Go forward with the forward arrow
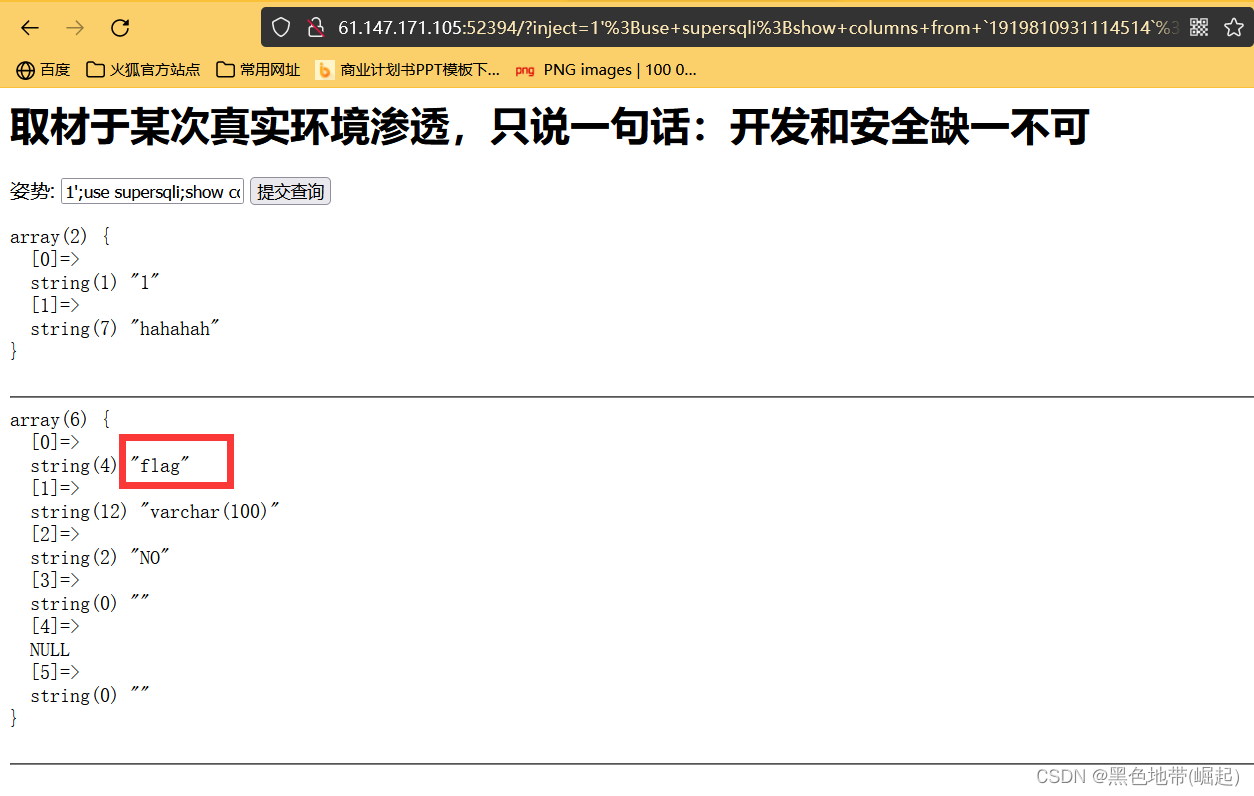Image resolution: width=1254 pixels, height=796 pixels. pyautogui.click(x=75, y=28)
